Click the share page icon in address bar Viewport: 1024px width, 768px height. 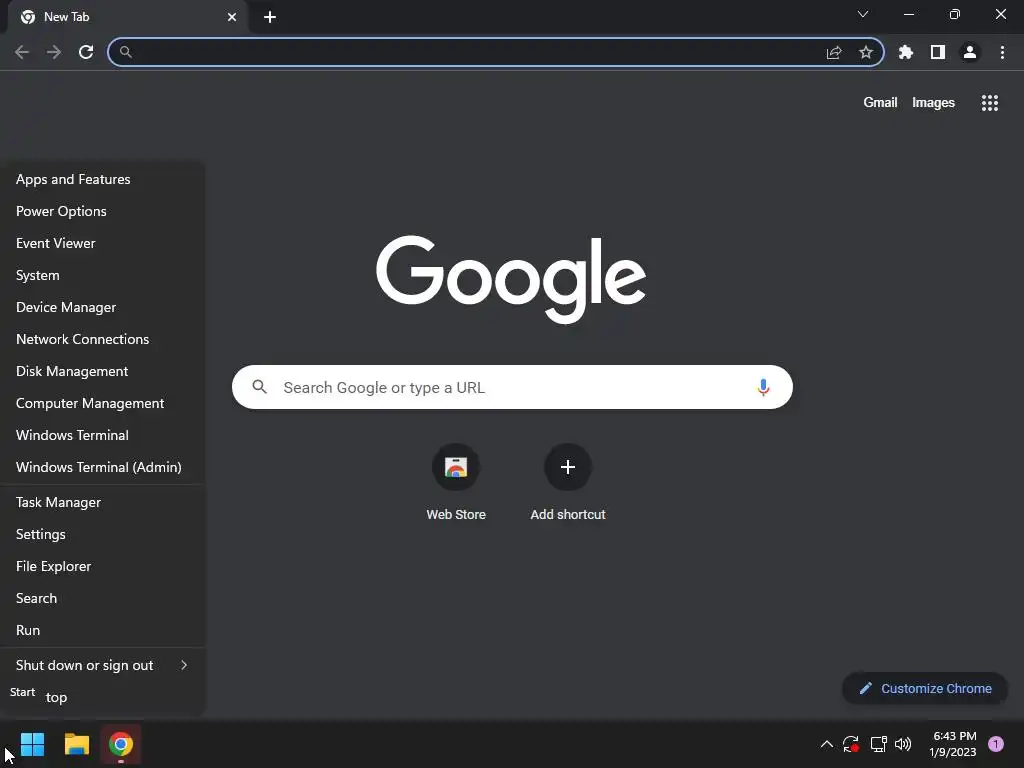coord(834,52)
